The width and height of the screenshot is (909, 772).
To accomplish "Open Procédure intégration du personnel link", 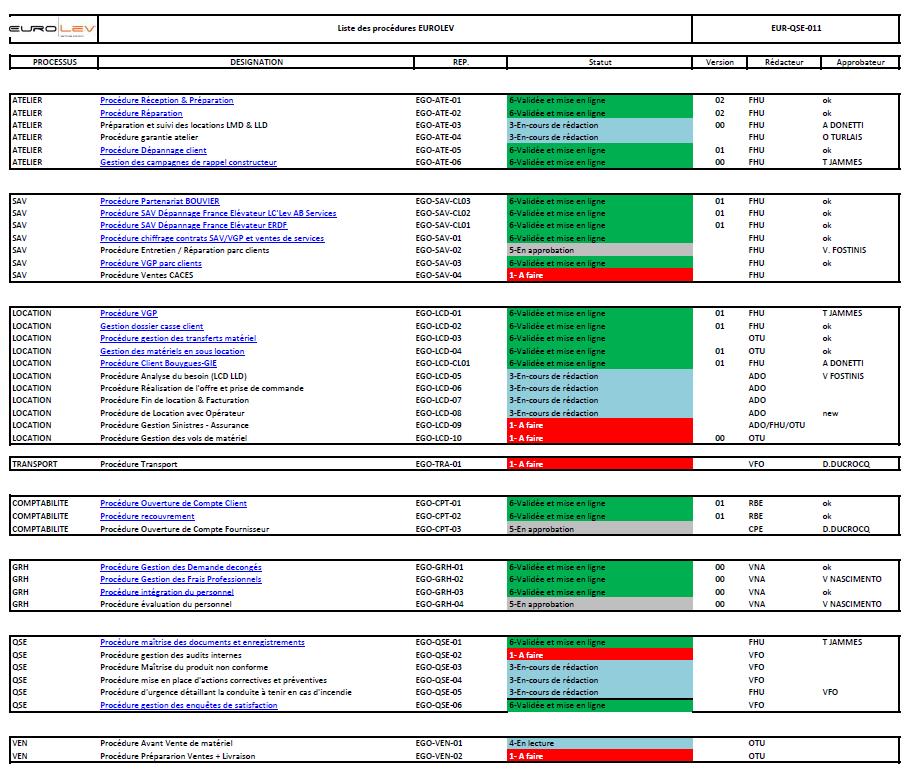I will click(x=166, y=592).
